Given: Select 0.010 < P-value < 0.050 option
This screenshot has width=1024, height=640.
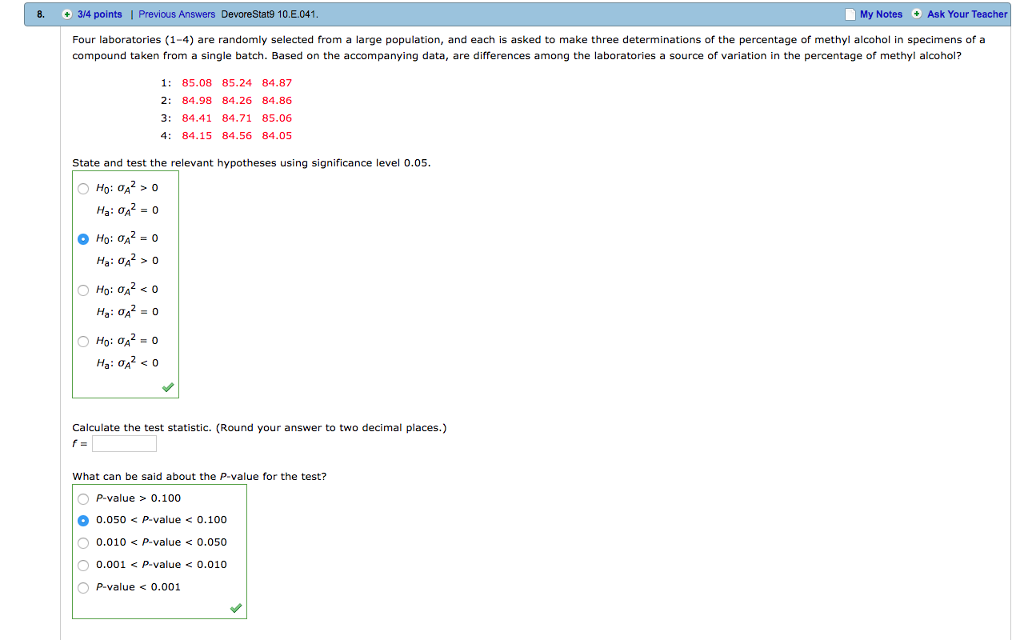Looking at the screenshot, I should click(83, 542).
